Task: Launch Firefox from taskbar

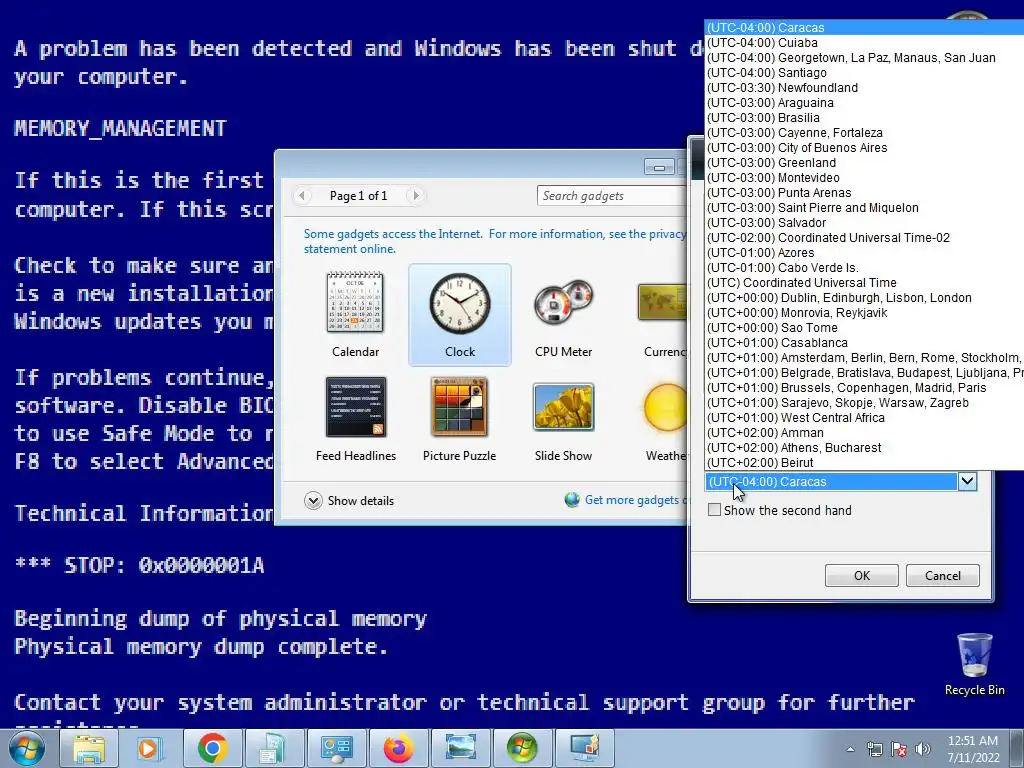Action: coord(398,748)
